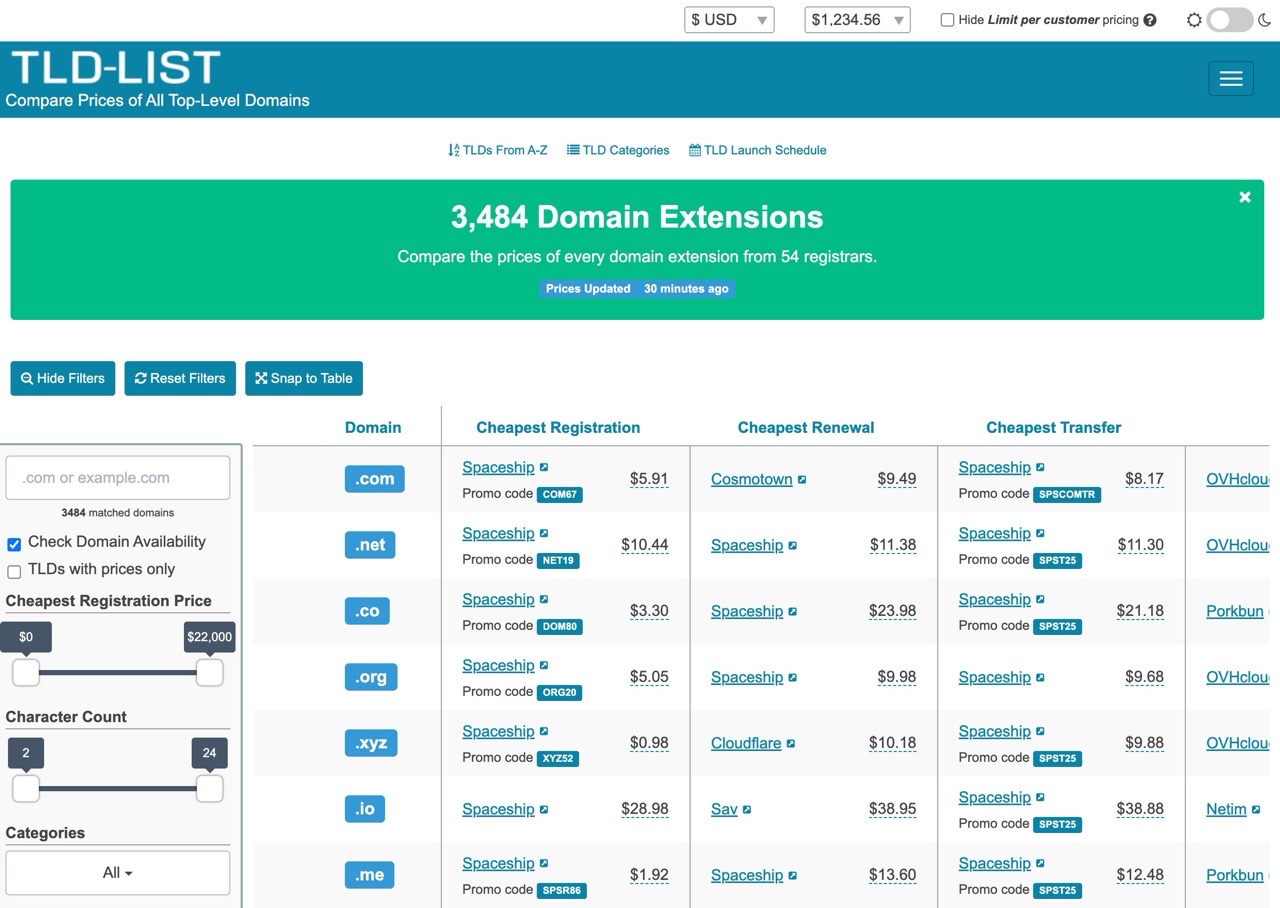
Task: Open TLD Launch Schedule
Action: coord(758,150)
